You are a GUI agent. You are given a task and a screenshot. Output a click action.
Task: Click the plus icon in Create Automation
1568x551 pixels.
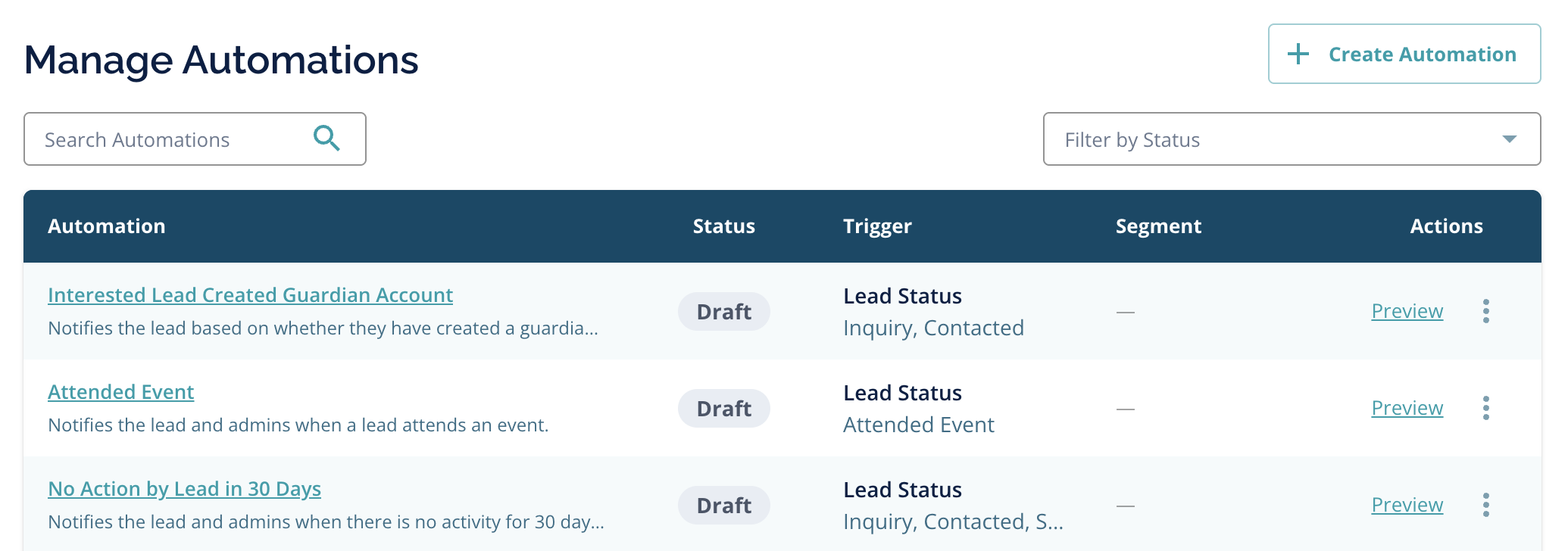pos(1298,54)
